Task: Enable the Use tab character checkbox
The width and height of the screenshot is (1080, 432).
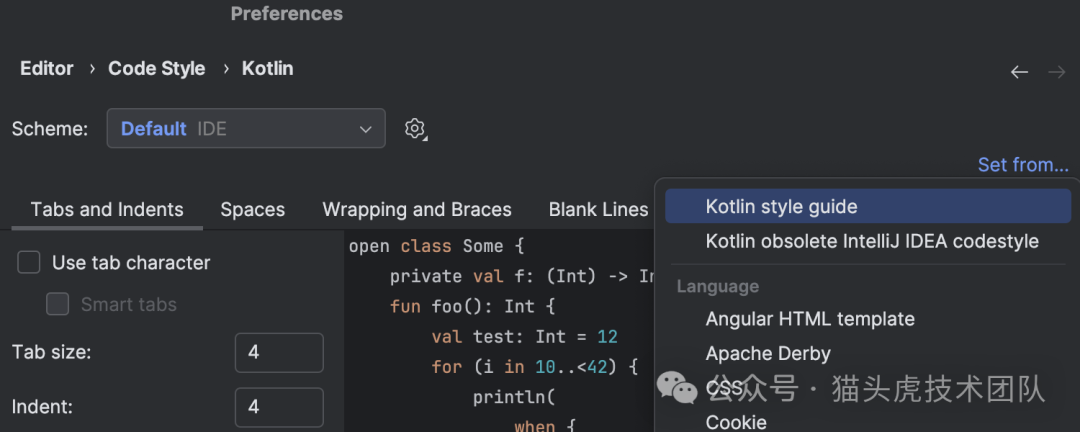Action: click(29, 263)
